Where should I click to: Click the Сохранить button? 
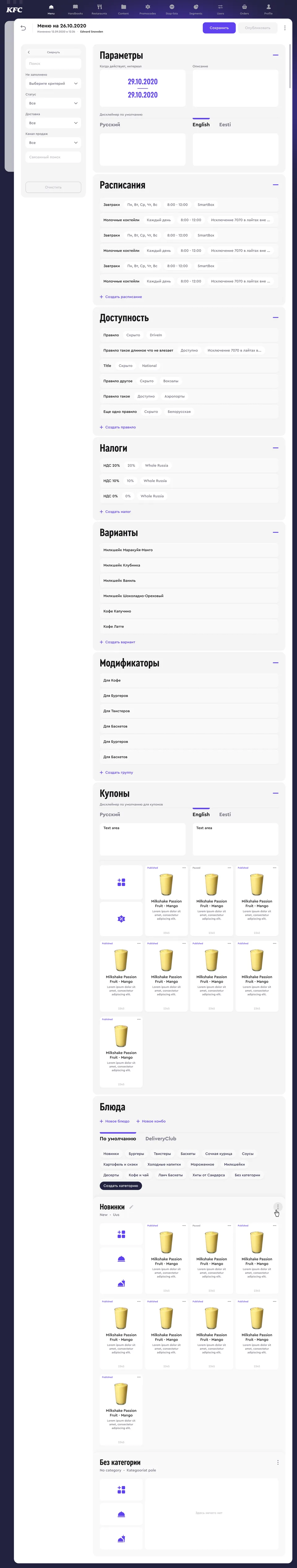[x=219, y=28]
